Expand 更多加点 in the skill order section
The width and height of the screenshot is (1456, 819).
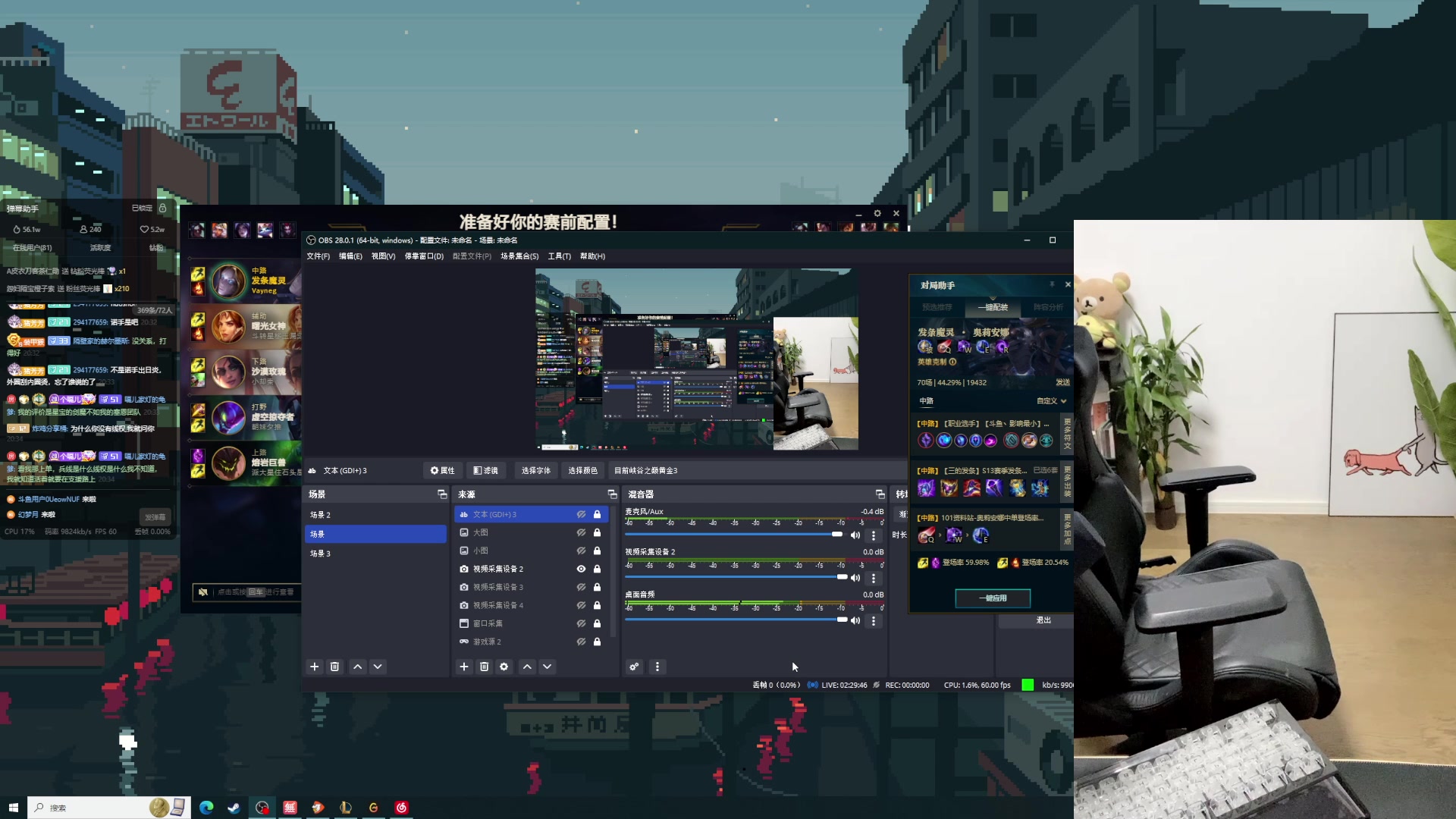[1067, 529]
